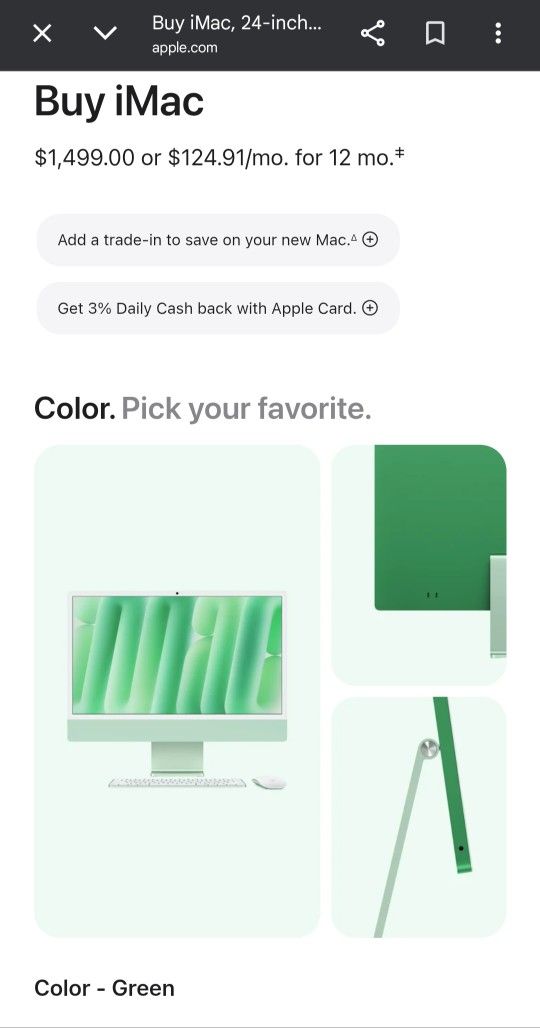Tap the financing footnote symbol after 12 mo.
The height and width of the screenshot is (1028, 540).
click(x=399, y=153)
